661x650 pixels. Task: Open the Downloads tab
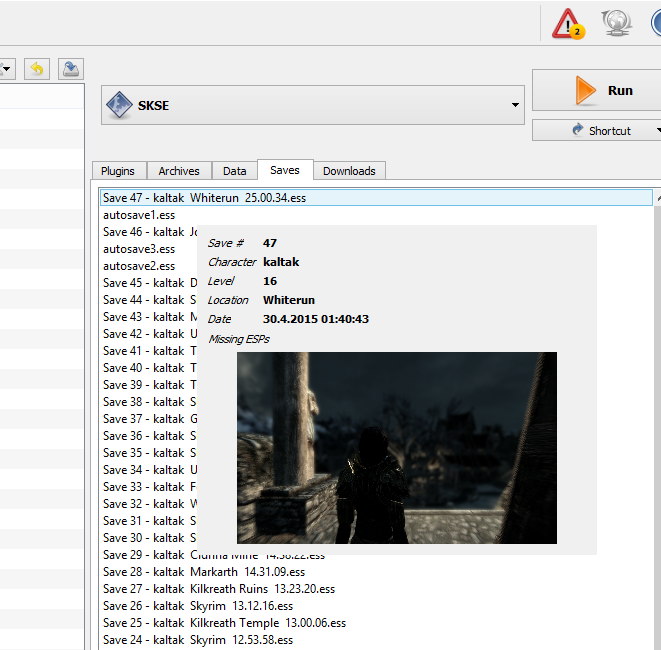(349, 171)
